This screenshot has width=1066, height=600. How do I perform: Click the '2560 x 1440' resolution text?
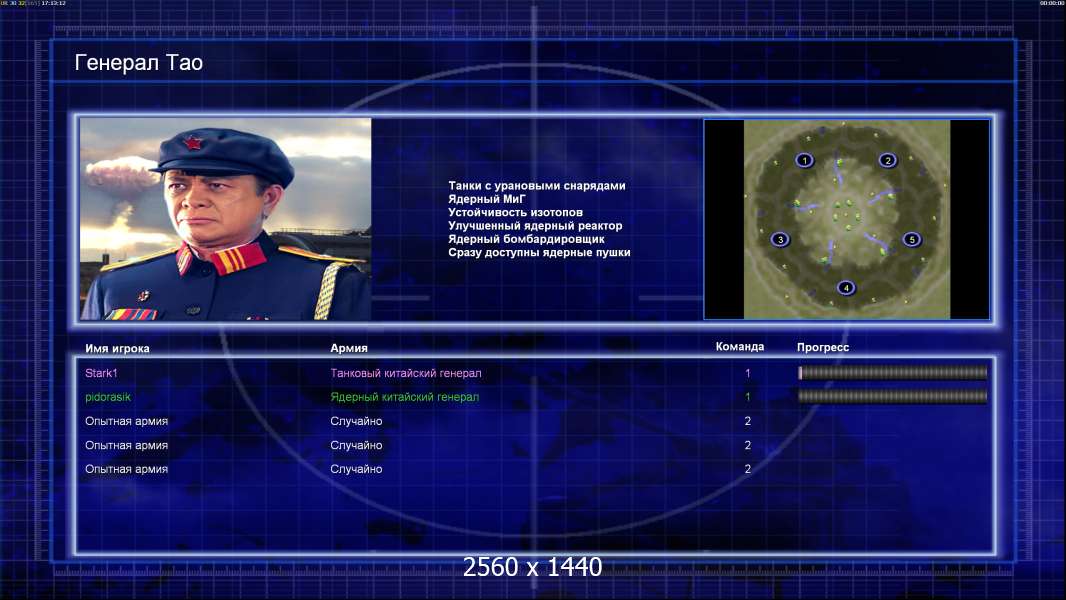(x=532, y=567)
